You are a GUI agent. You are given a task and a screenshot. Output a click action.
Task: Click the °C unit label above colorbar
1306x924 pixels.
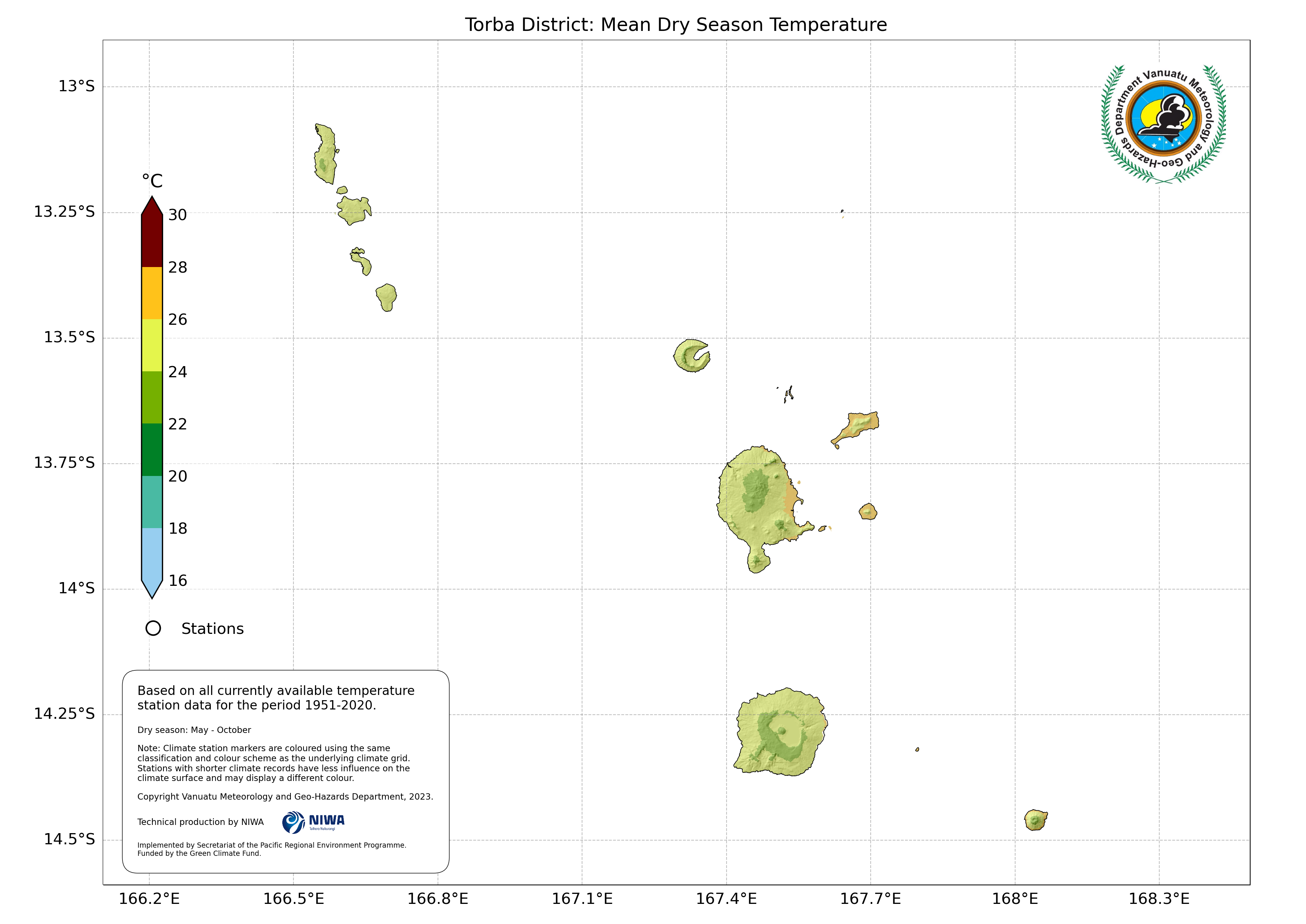click(152, 181)
